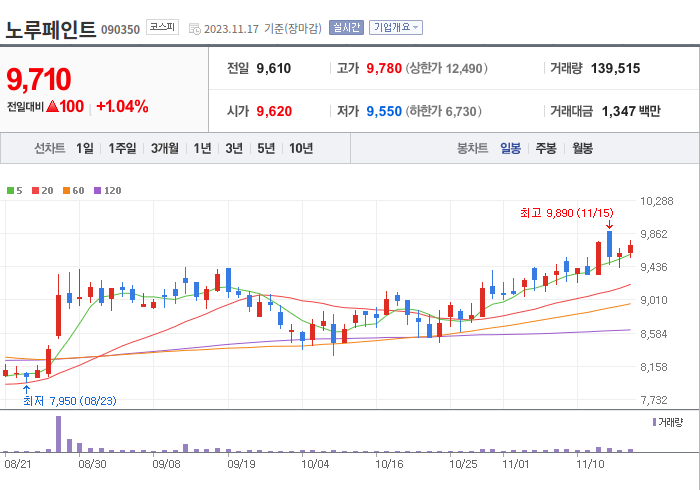Click the red 20-day moving average swatch
This screenshot has height=490, width=700.
(35, 191)
